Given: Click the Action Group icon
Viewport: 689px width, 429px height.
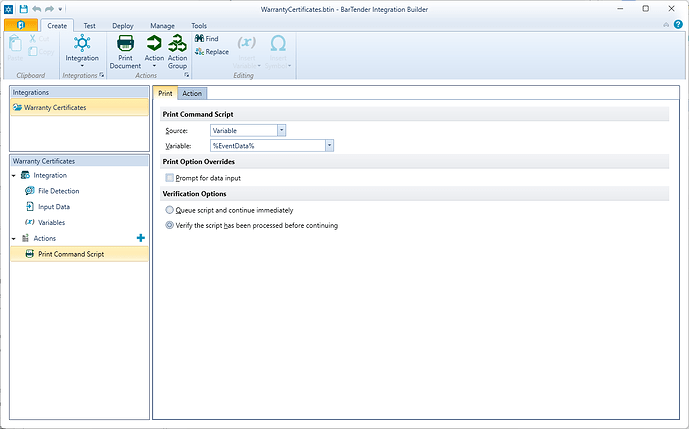Looking at the screenshot, I should click(x=178, y=50).
